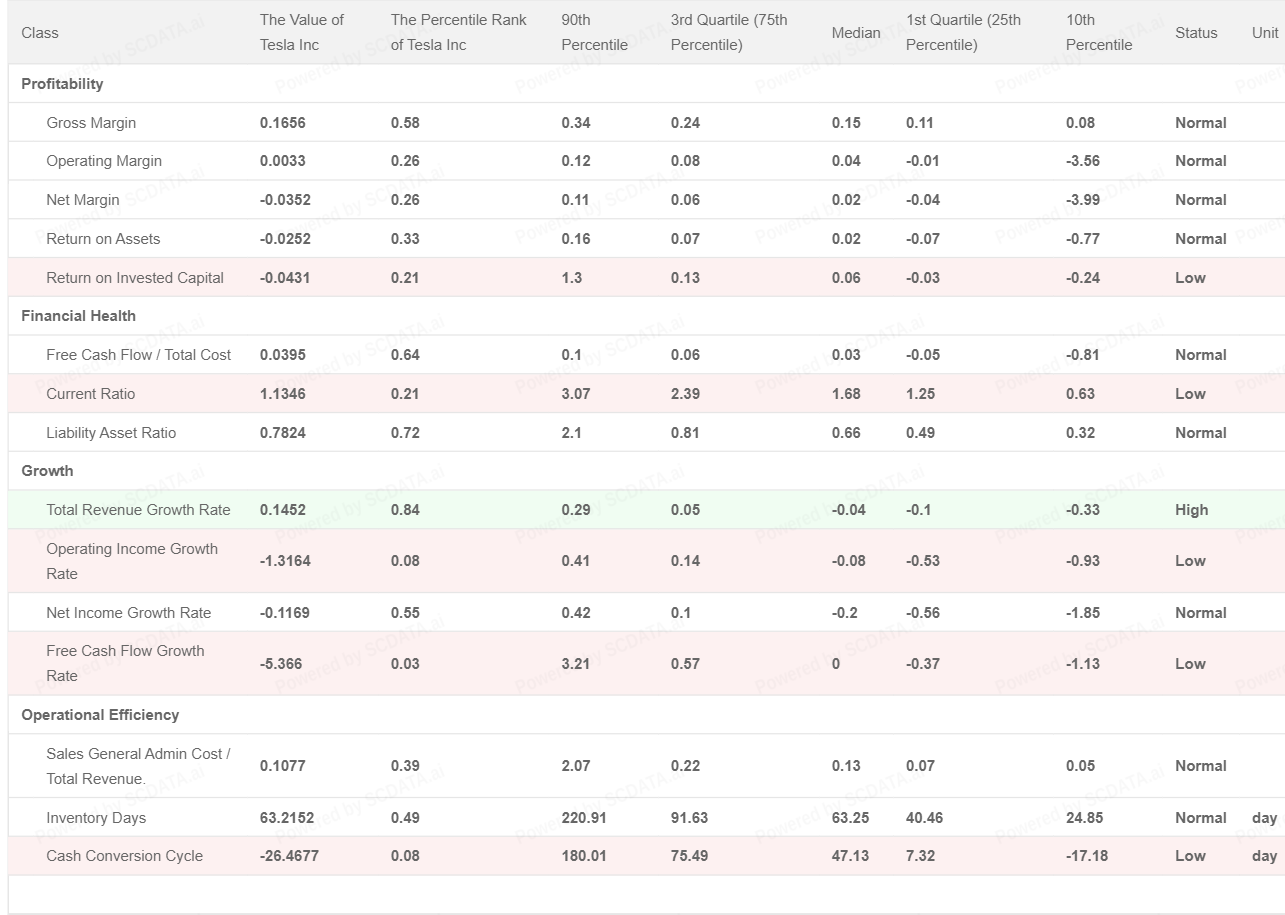Click 'The Value of Tesla Inc' header

click(x=302, y=32)
